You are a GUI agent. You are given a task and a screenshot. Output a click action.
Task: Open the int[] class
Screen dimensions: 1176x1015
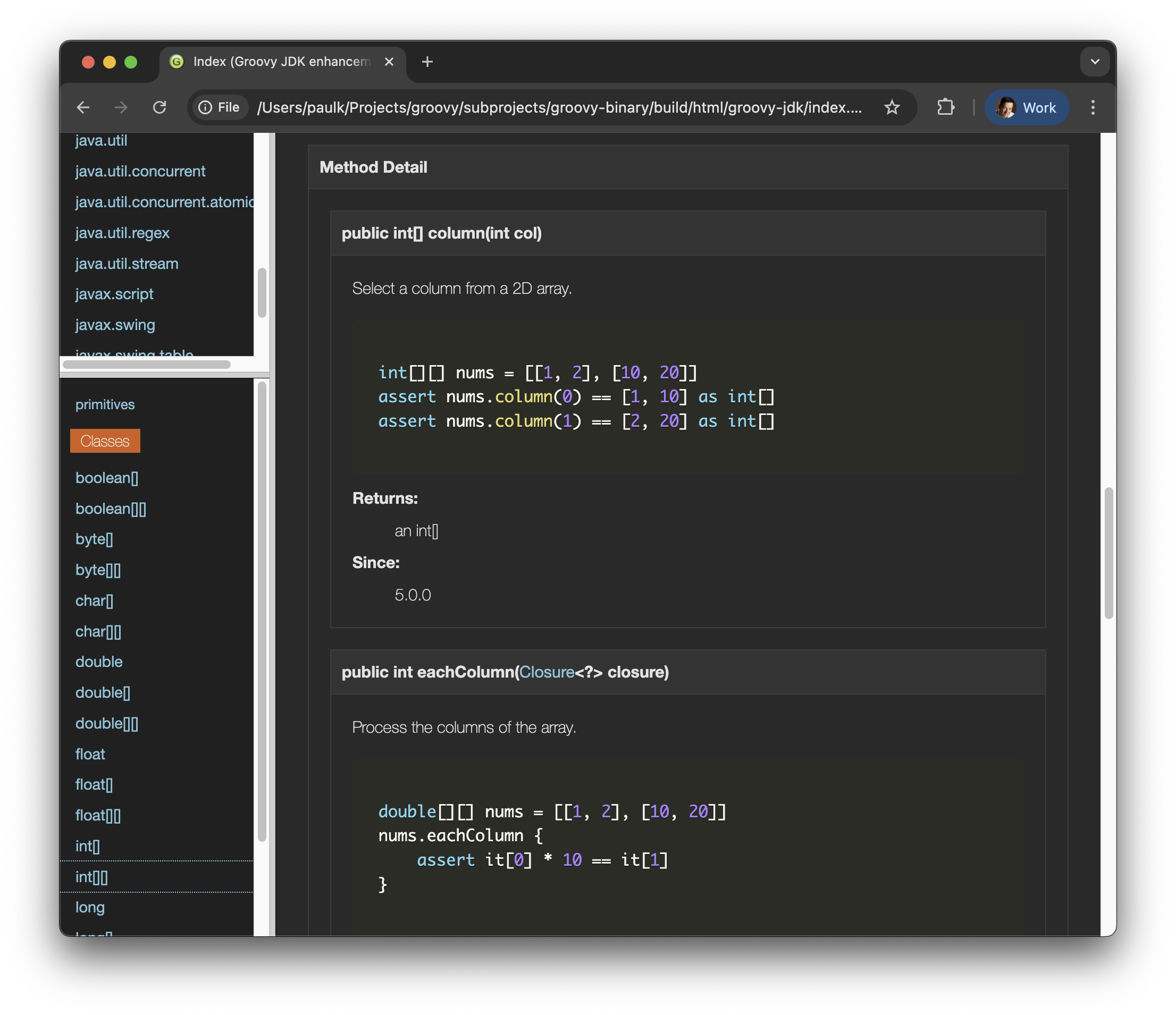pos(87,846)
